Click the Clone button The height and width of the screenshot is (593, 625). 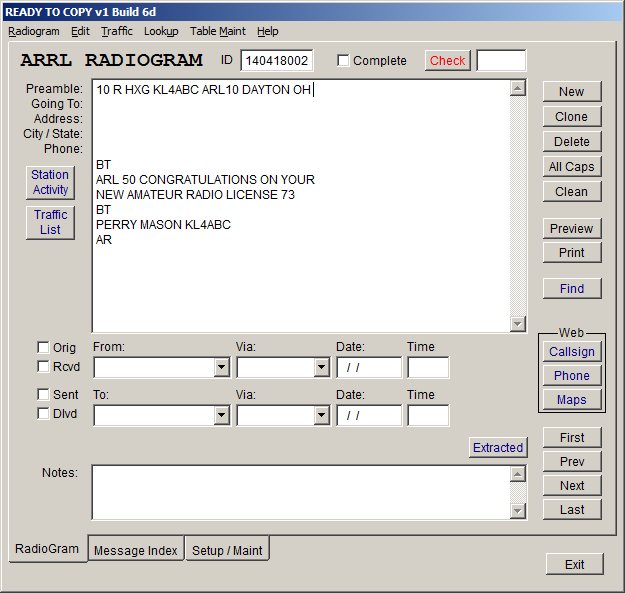[x=572, y=117]
